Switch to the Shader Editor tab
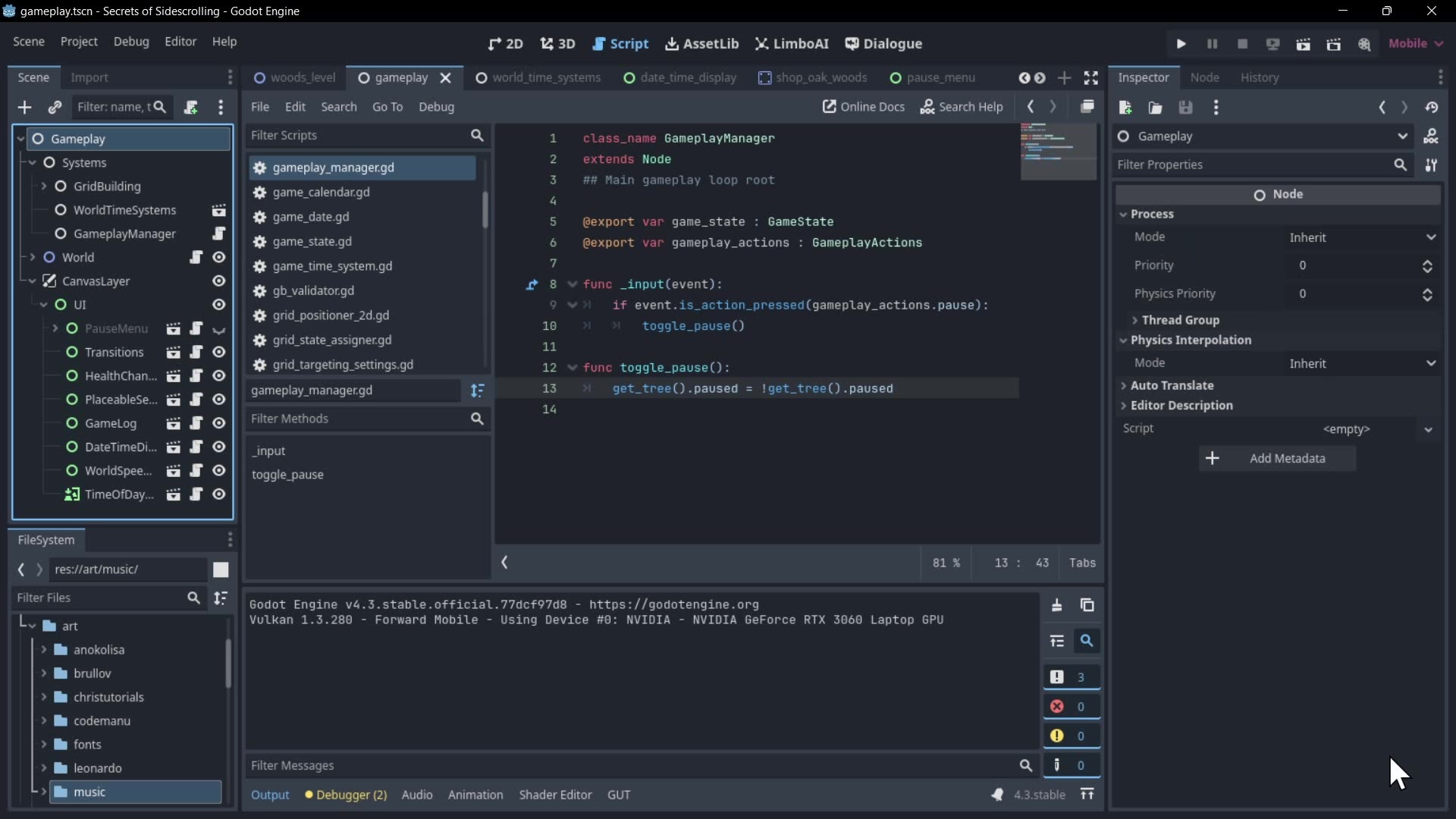The image size is (1456, 819). pos(555,795)
